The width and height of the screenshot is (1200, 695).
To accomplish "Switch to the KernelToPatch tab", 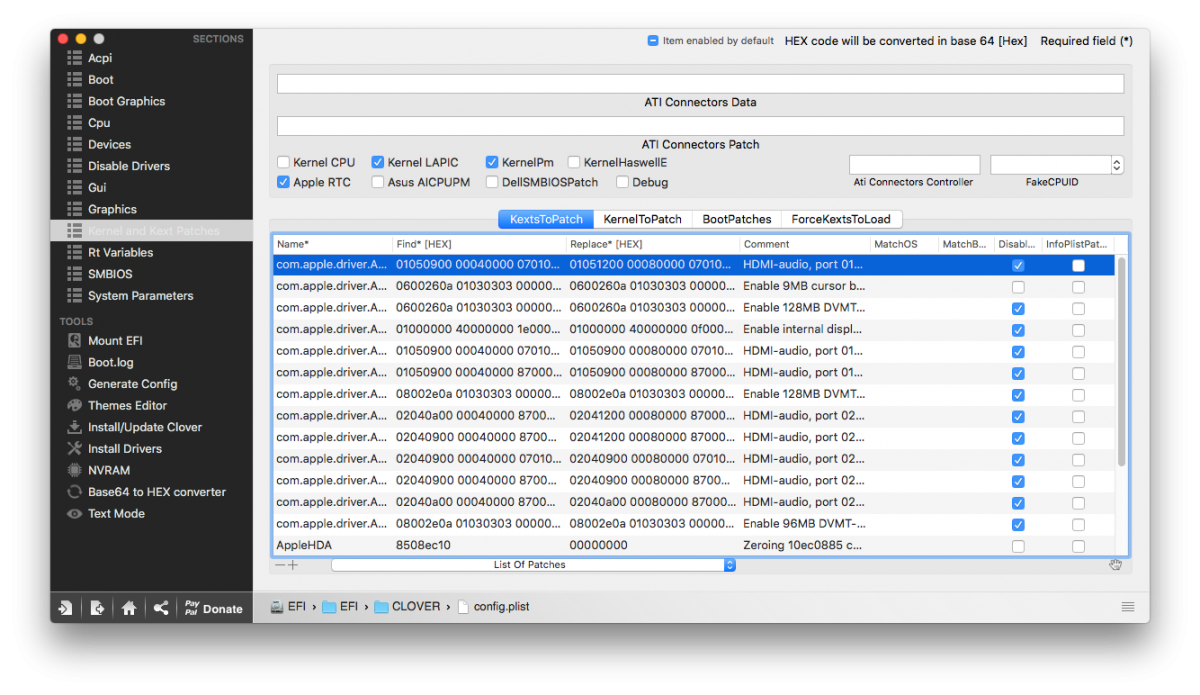I will (642, 219).
